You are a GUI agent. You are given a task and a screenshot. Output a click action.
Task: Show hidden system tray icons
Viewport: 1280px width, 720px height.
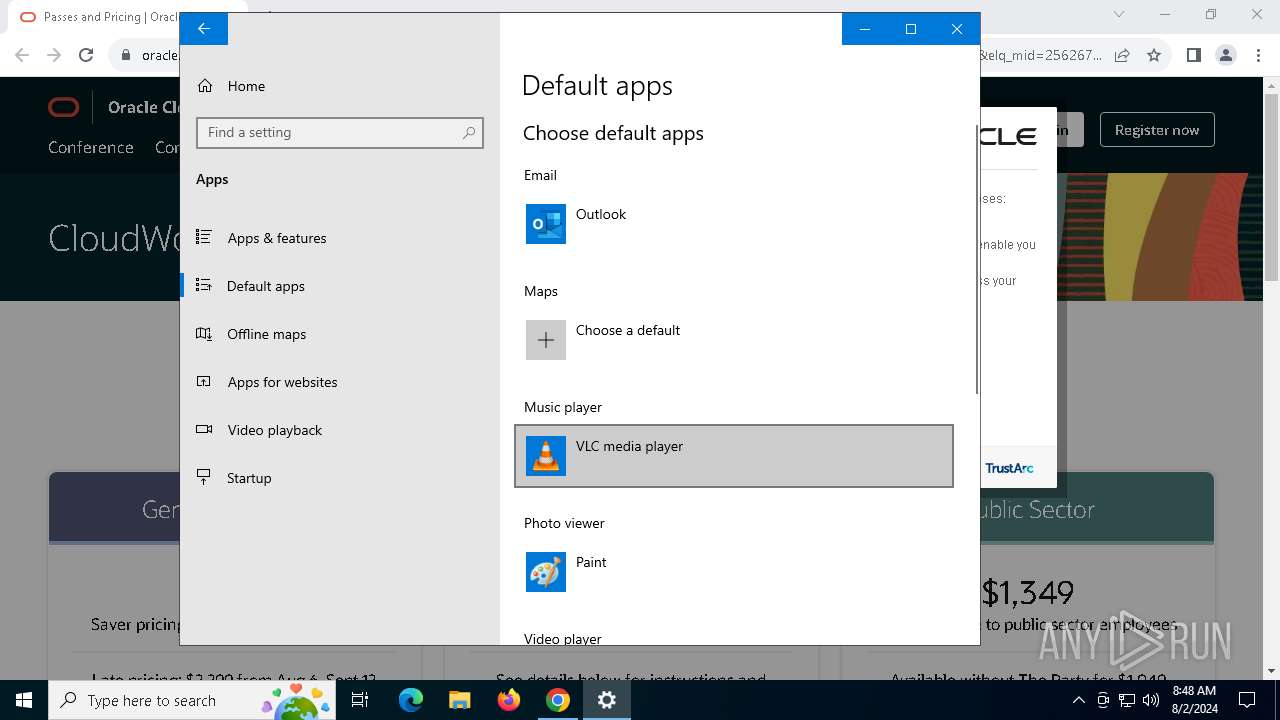coord(1078,700)
